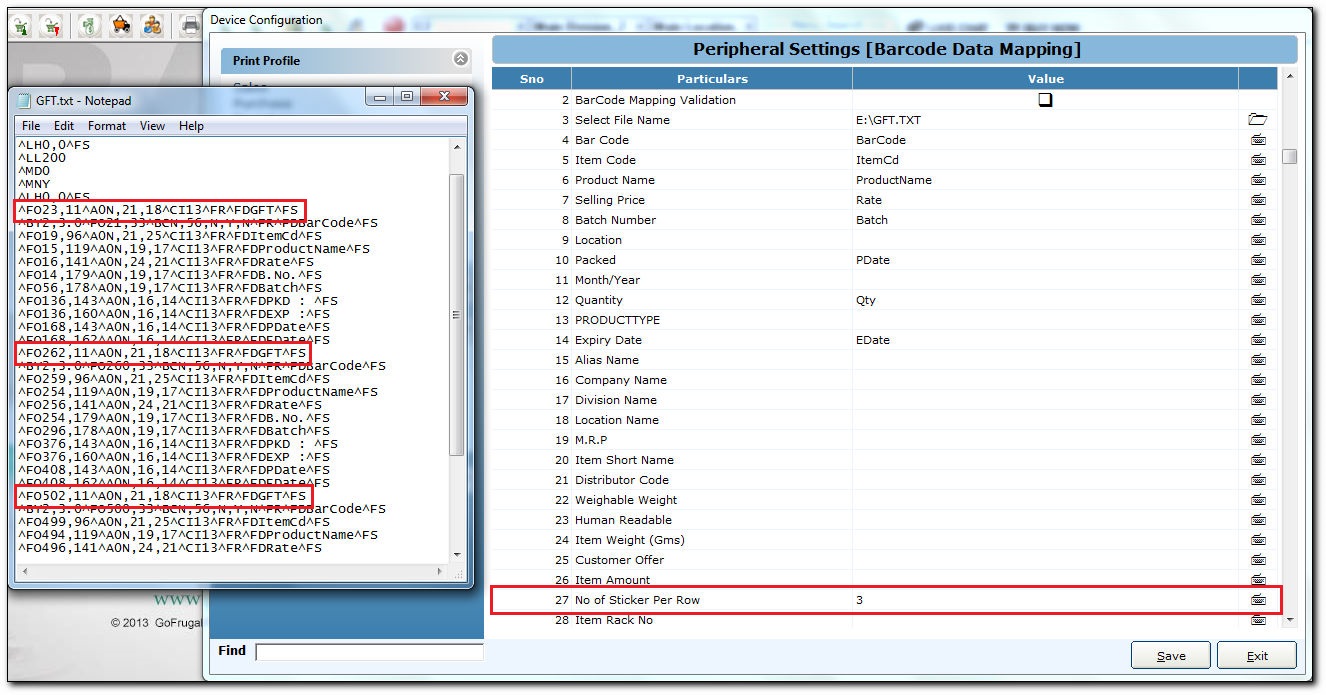Open the Notepad Format menu
This screenshot has height=695, width=1326.
[x=107, y=126]
